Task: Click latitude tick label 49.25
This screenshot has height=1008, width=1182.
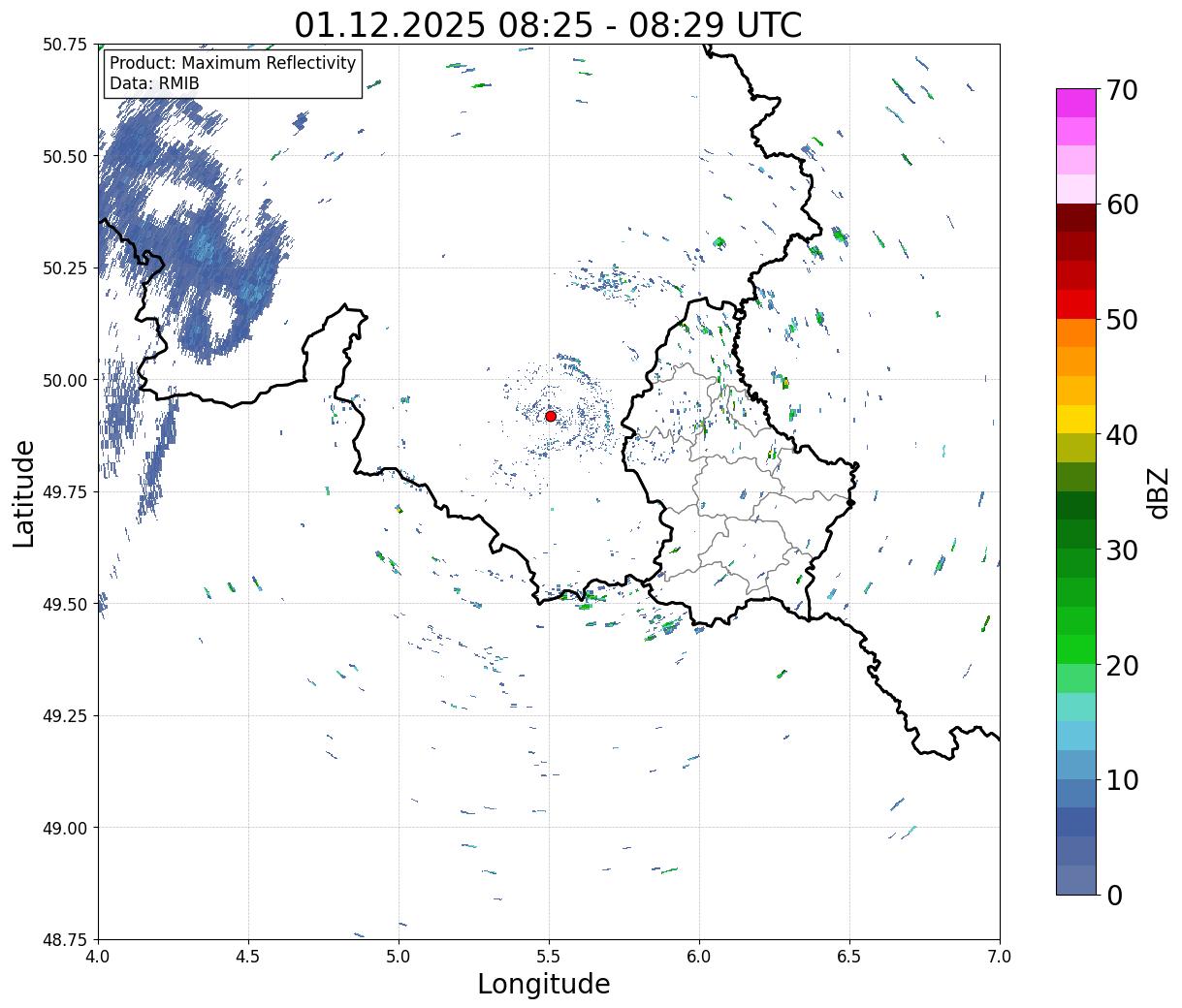Action: pyautogui.click(x=65, y=716)
